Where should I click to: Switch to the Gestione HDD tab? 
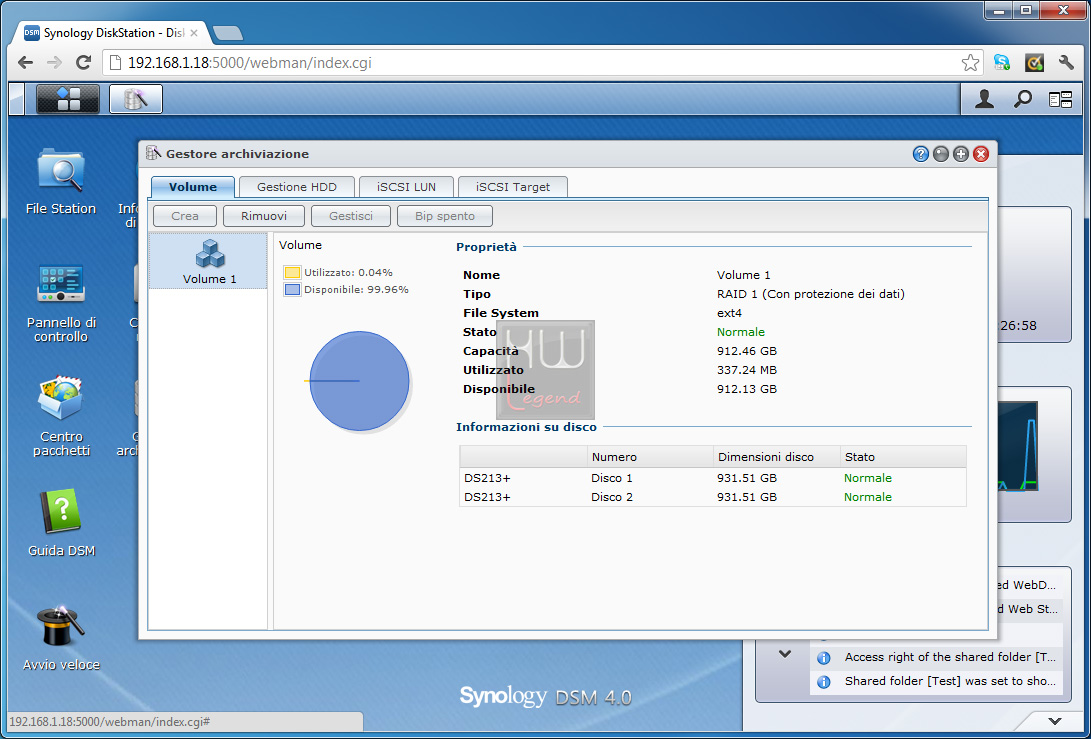pos(296,186)
